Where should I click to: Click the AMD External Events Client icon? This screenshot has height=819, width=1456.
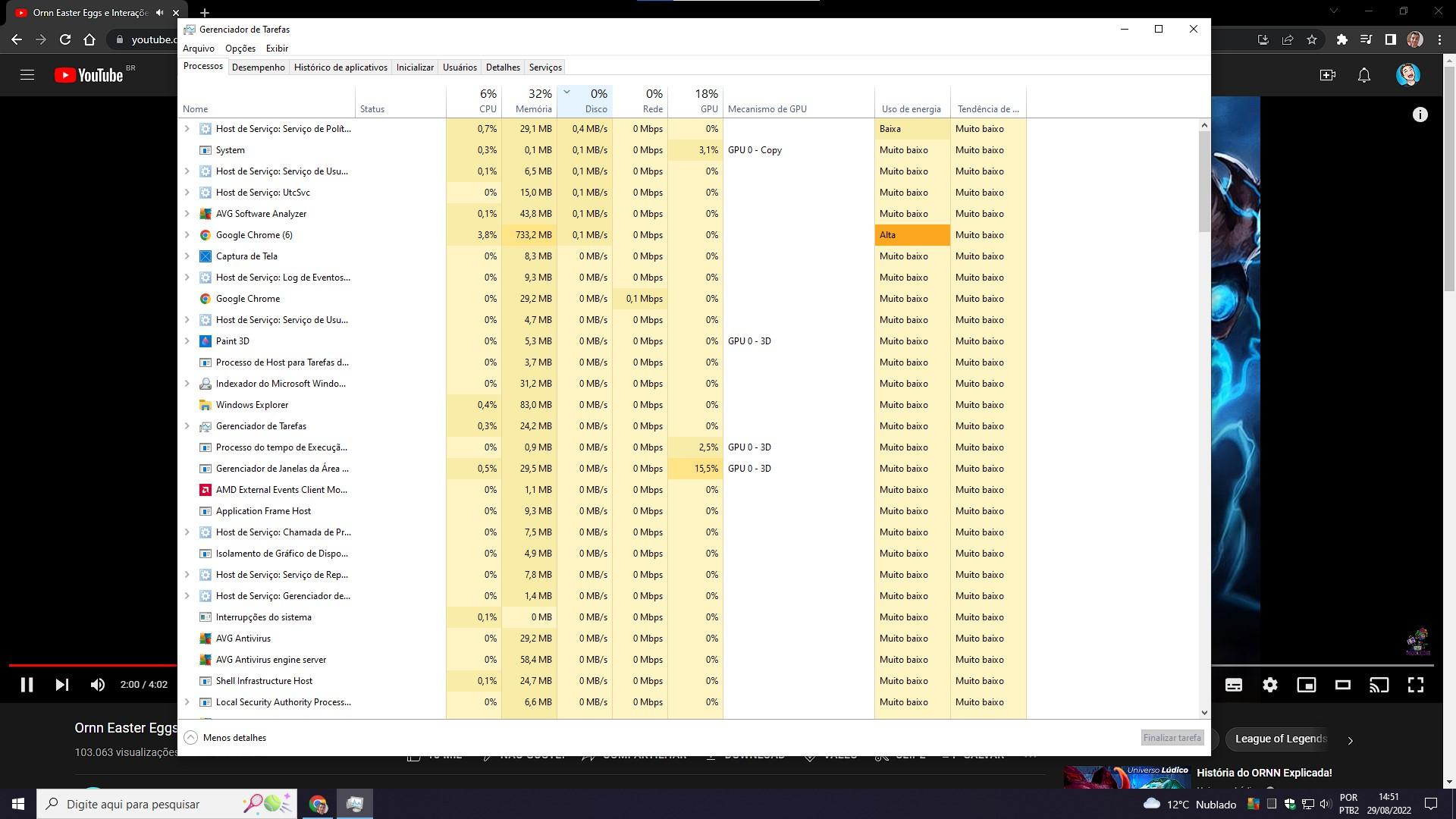(205, 490)
